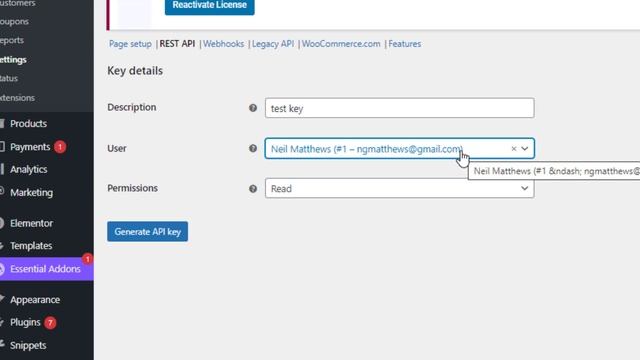The width and height of the screenshot is (640, 360).
Task: Open the Permissions dropdown set to Read
Action: 399,188
